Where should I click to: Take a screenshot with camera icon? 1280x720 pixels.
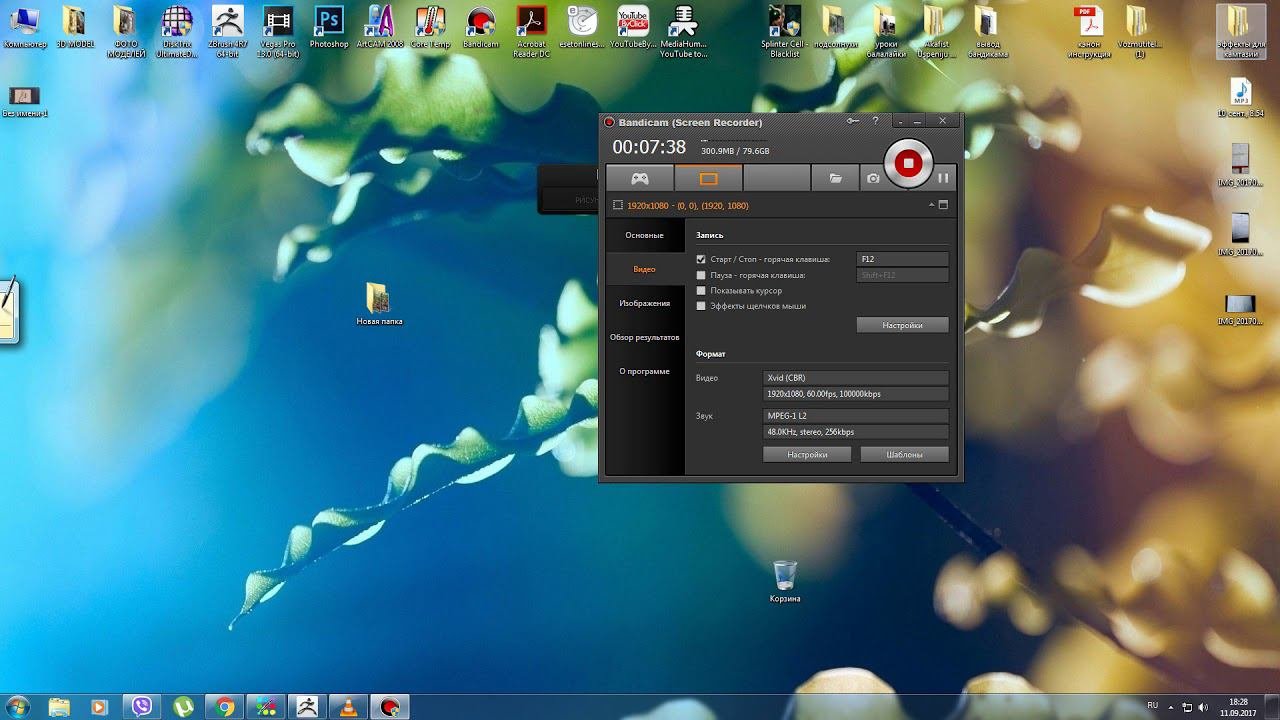pos(873,178)
